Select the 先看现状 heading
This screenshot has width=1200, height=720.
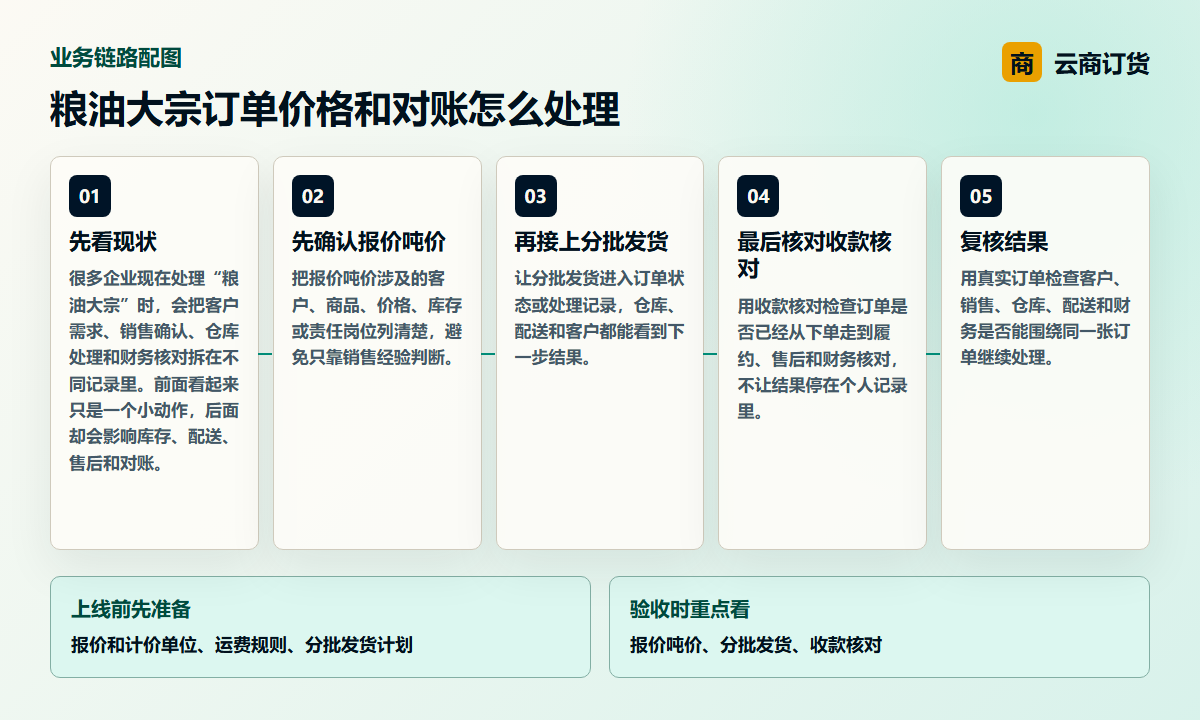113,242
